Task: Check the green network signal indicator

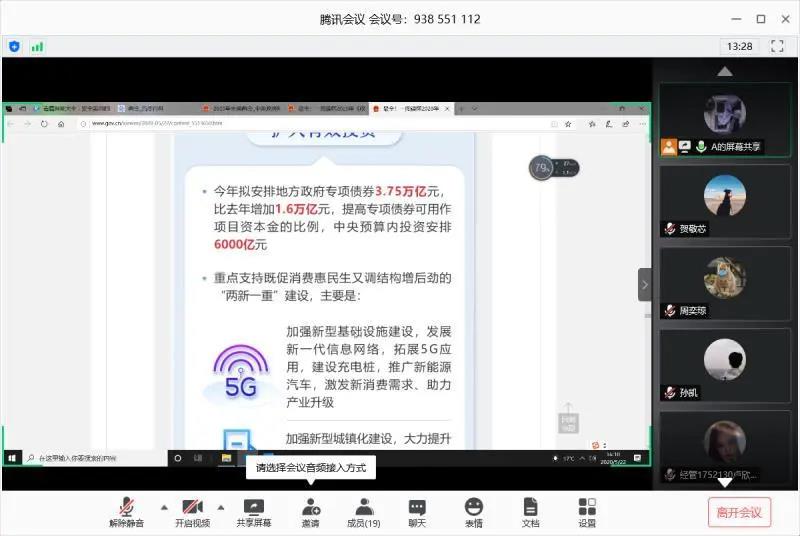Action: [38, 46]
